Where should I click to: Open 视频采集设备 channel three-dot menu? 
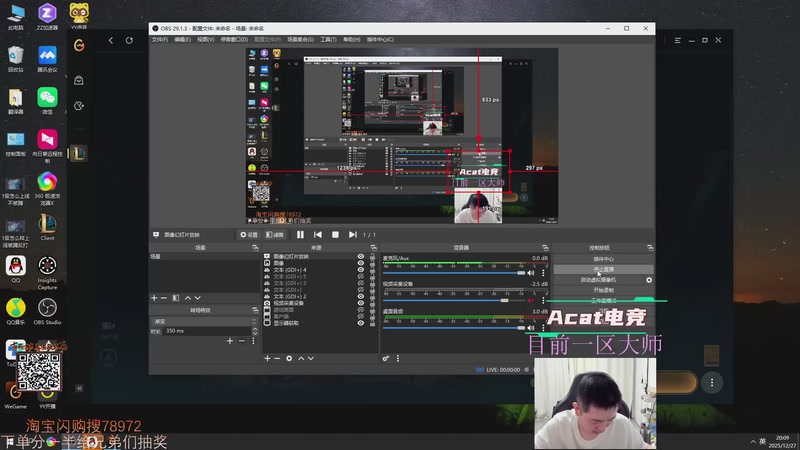[x=543, y=301]
